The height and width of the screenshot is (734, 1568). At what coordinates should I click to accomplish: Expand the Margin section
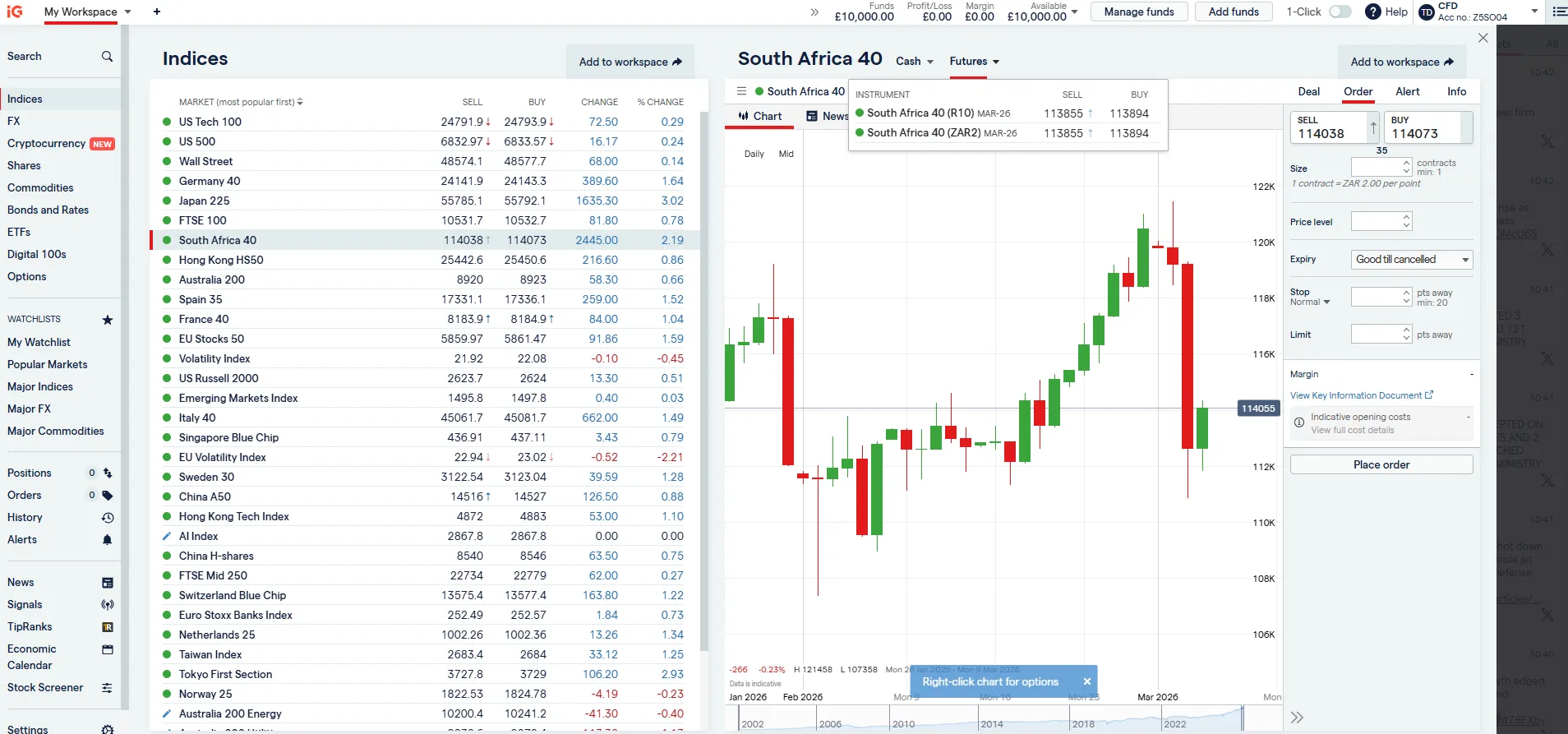point(1381,374)
